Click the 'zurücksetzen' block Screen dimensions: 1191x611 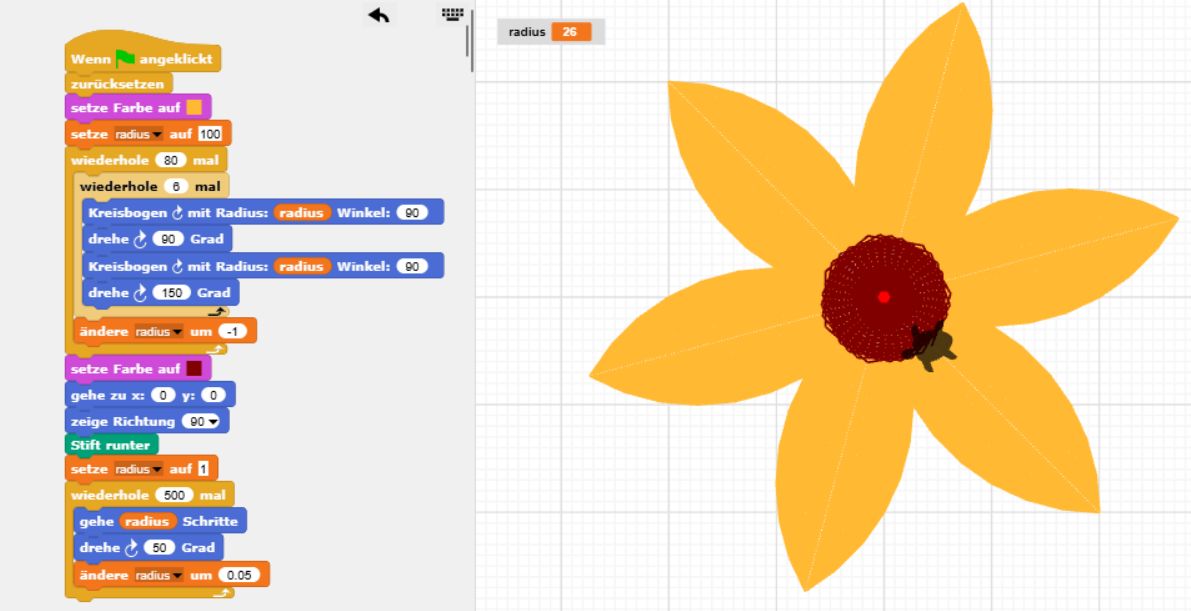117,84
